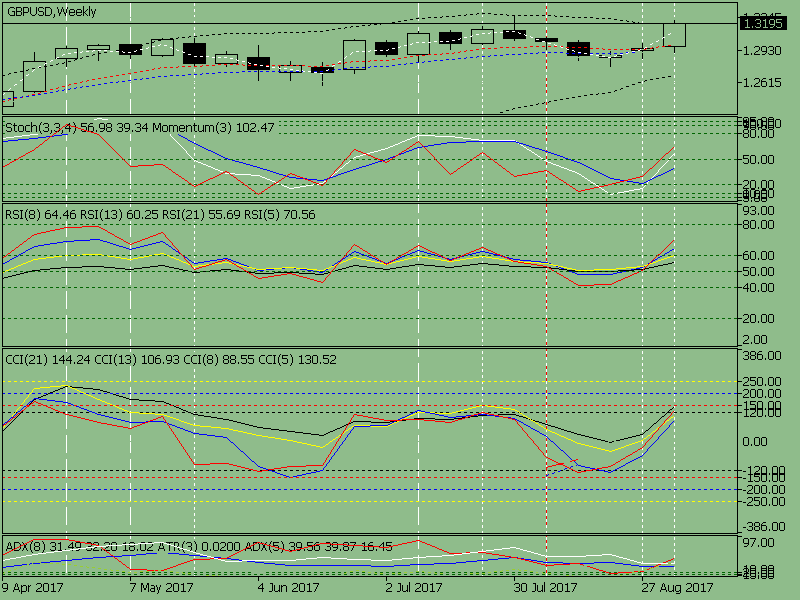The image size is (800, 600).
Task: Click the 2 Jul 2017 date label
Action: click(x=414, y=588)
